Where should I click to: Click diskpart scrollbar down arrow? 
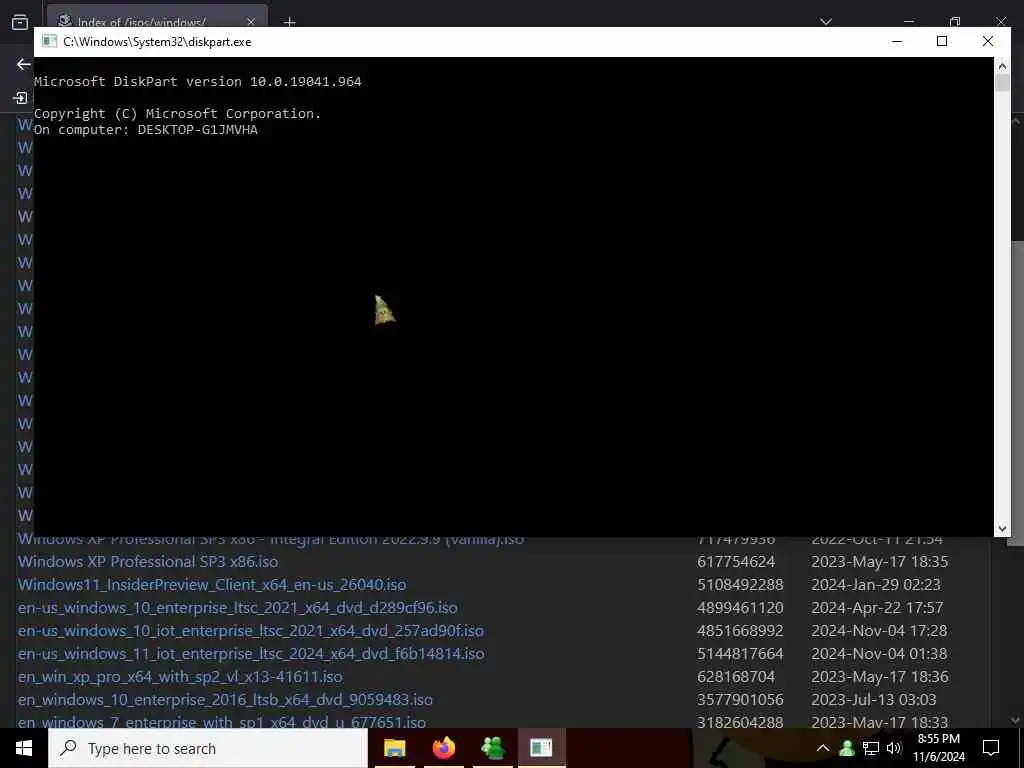1002,528
